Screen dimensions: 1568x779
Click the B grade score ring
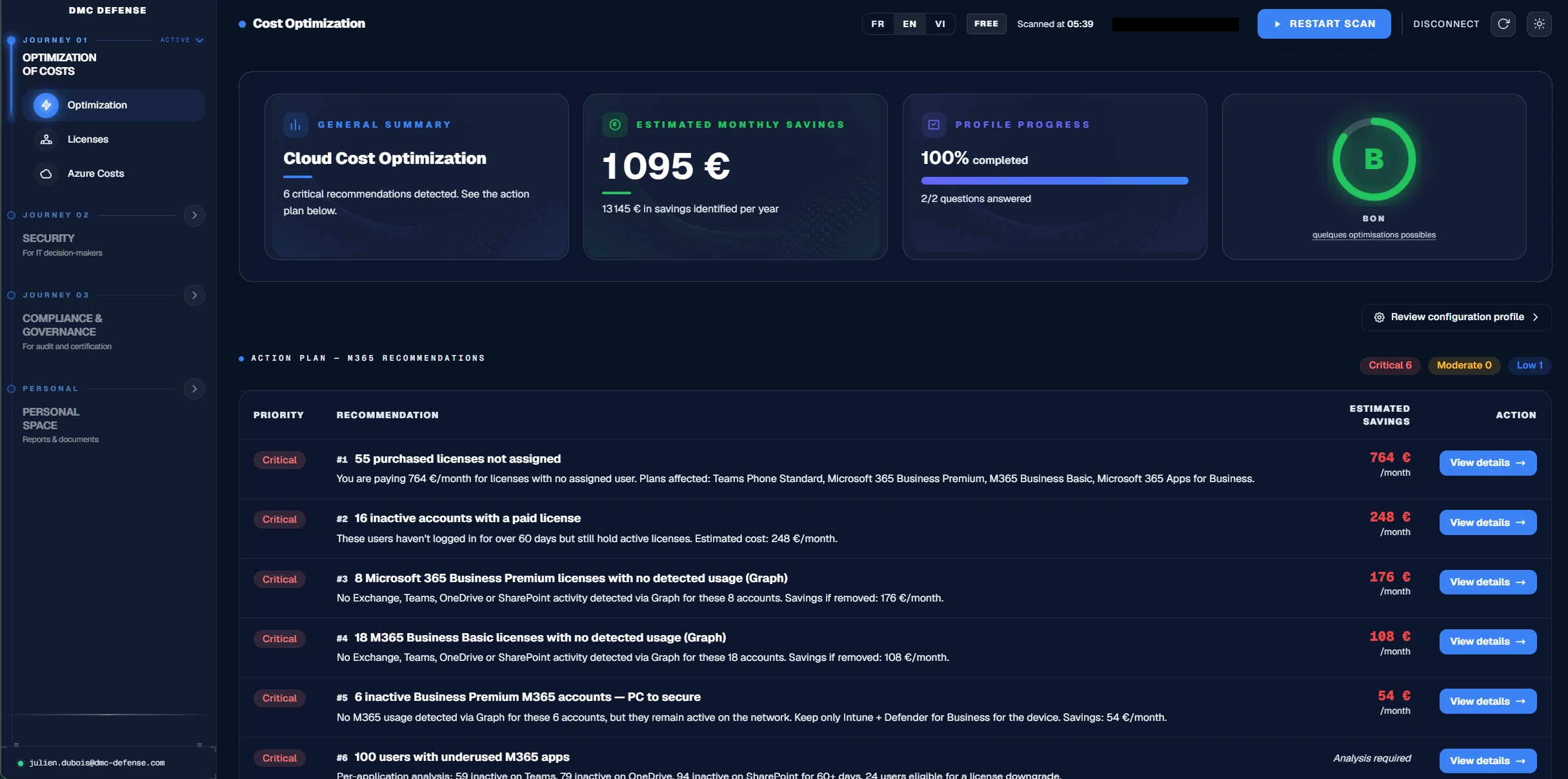click(x=1374, y=159)
